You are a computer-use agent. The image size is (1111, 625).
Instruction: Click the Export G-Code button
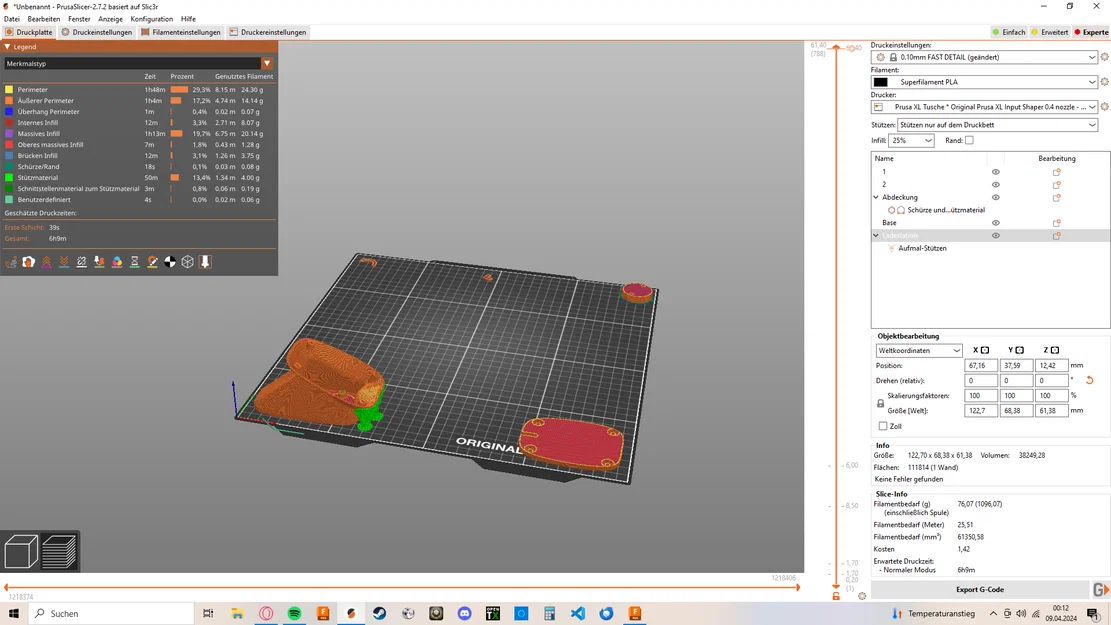coord(980,590)
